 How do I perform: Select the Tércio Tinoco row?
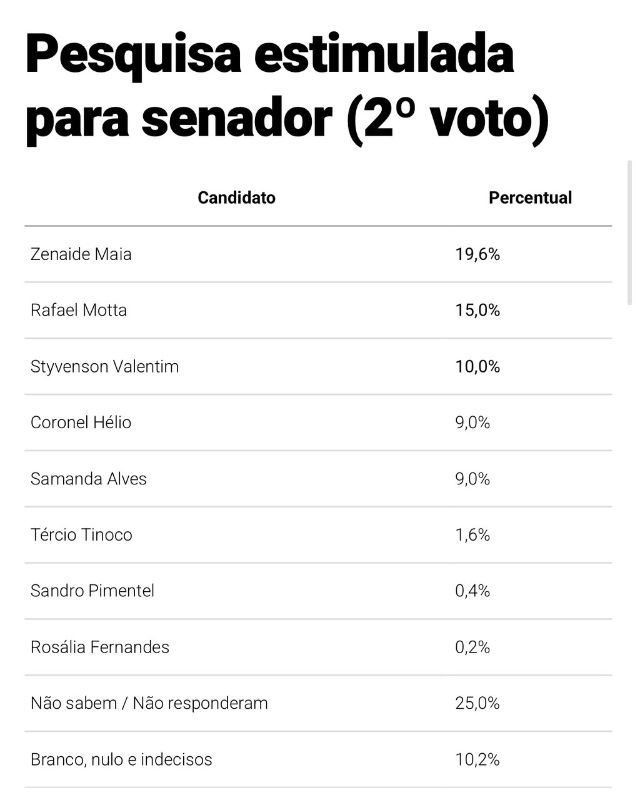tap(318, 535)
